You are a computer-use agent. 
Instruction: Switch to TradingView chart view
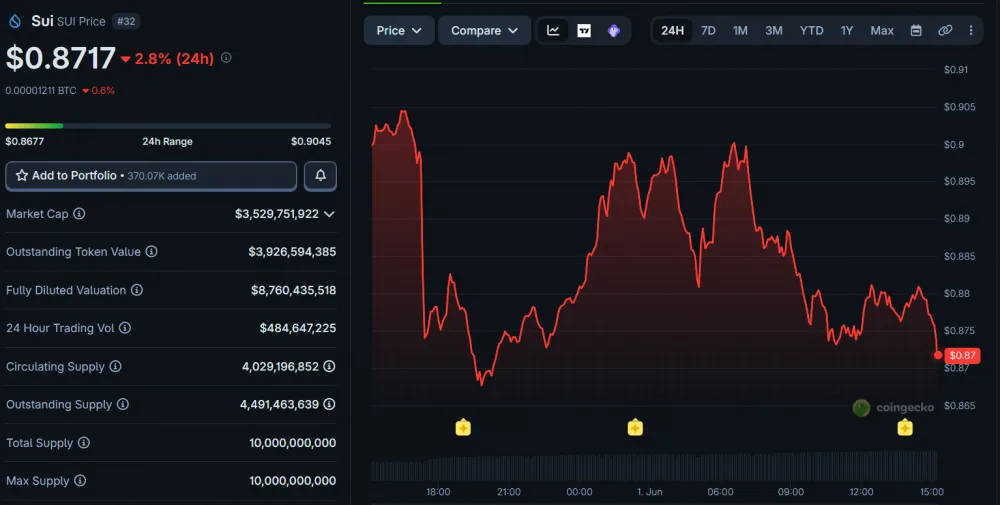[584, 31]
